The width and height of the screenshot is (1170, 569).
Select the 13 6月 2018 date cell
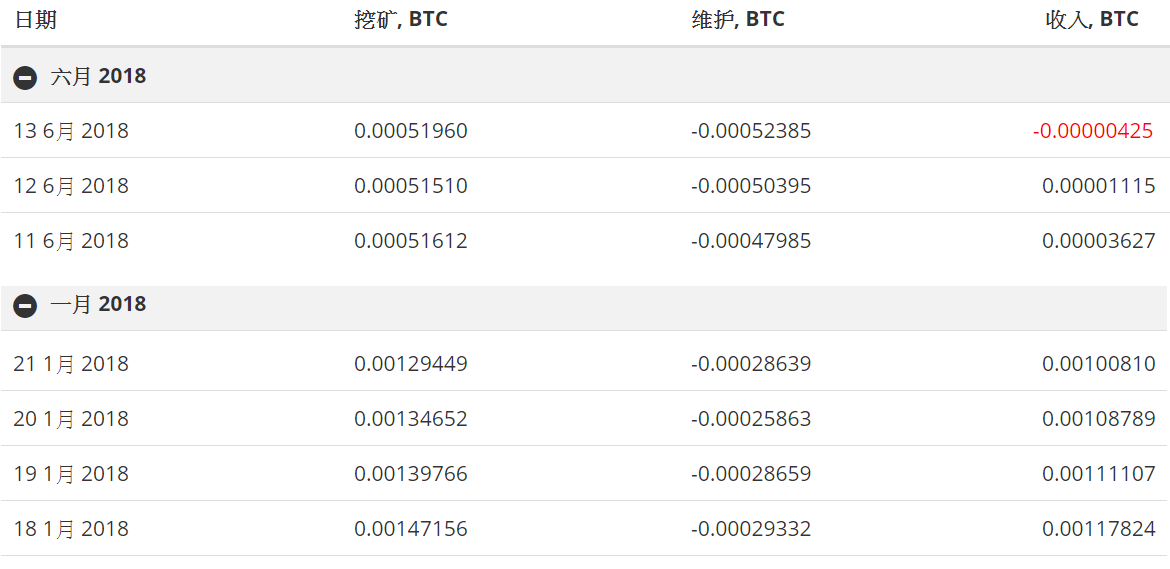coord(71,131)
